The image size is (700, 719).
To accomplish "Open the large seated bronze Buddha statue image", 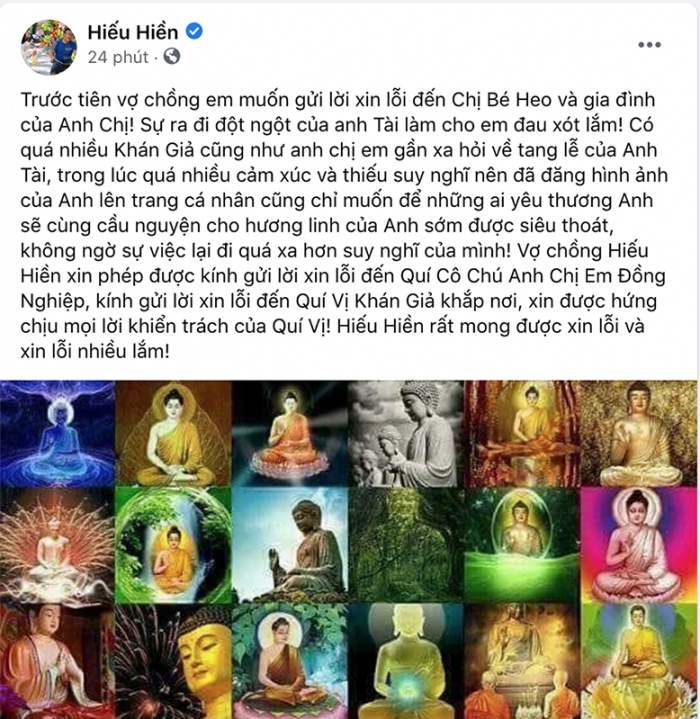I will pos(290,545).
